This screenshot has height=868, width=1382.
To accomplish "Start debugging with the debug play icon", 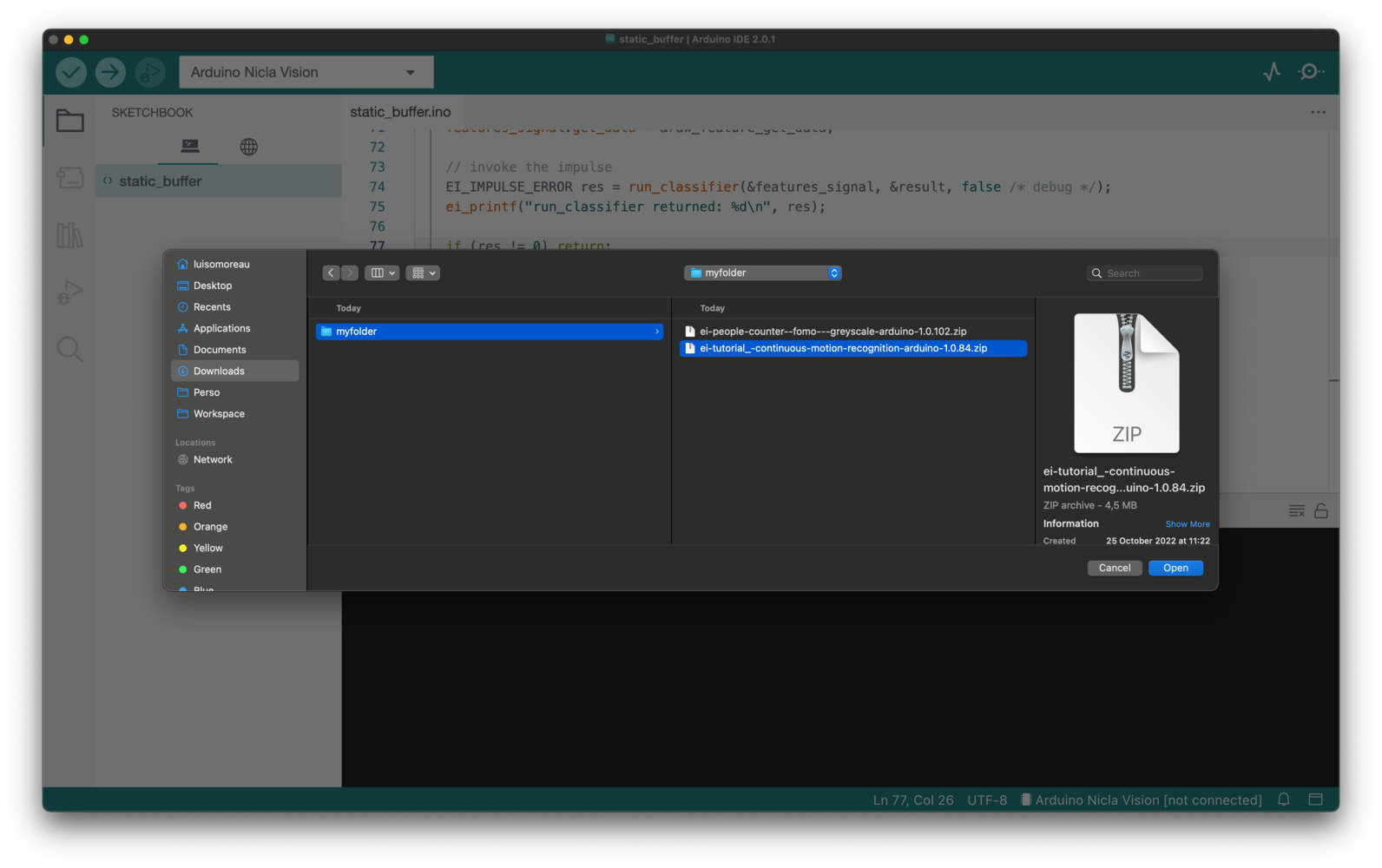I will point(149,72).
